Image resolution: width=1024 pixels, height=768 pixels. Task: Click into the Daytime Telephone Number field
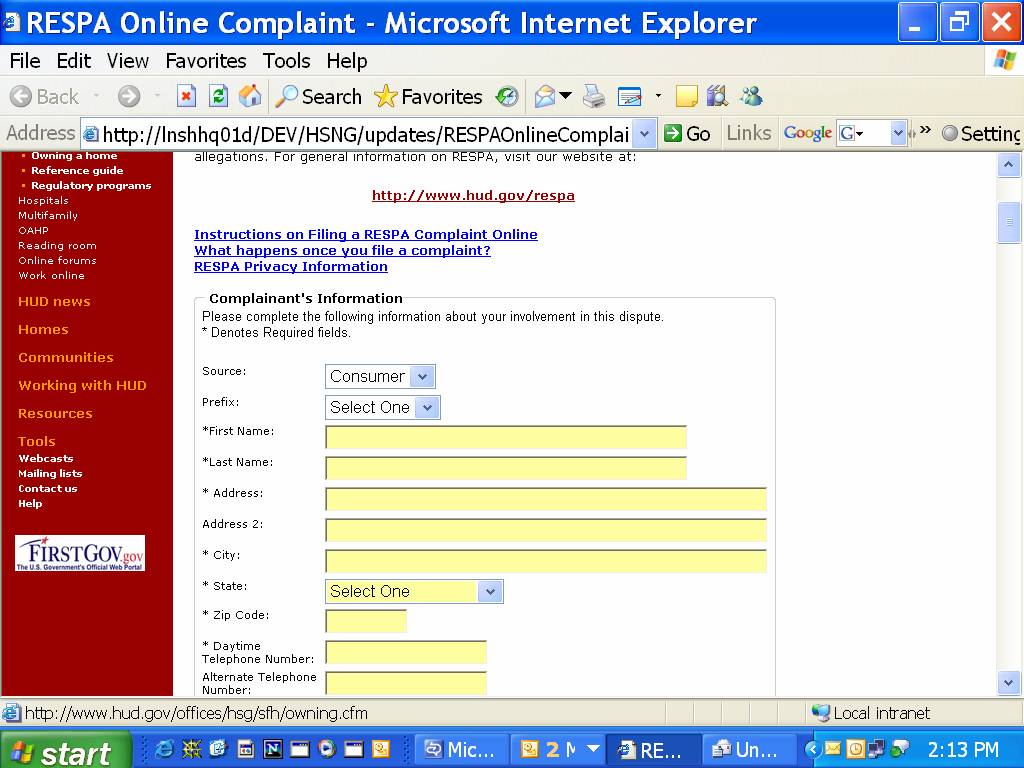pyautogui.click(x=406, y=652)
